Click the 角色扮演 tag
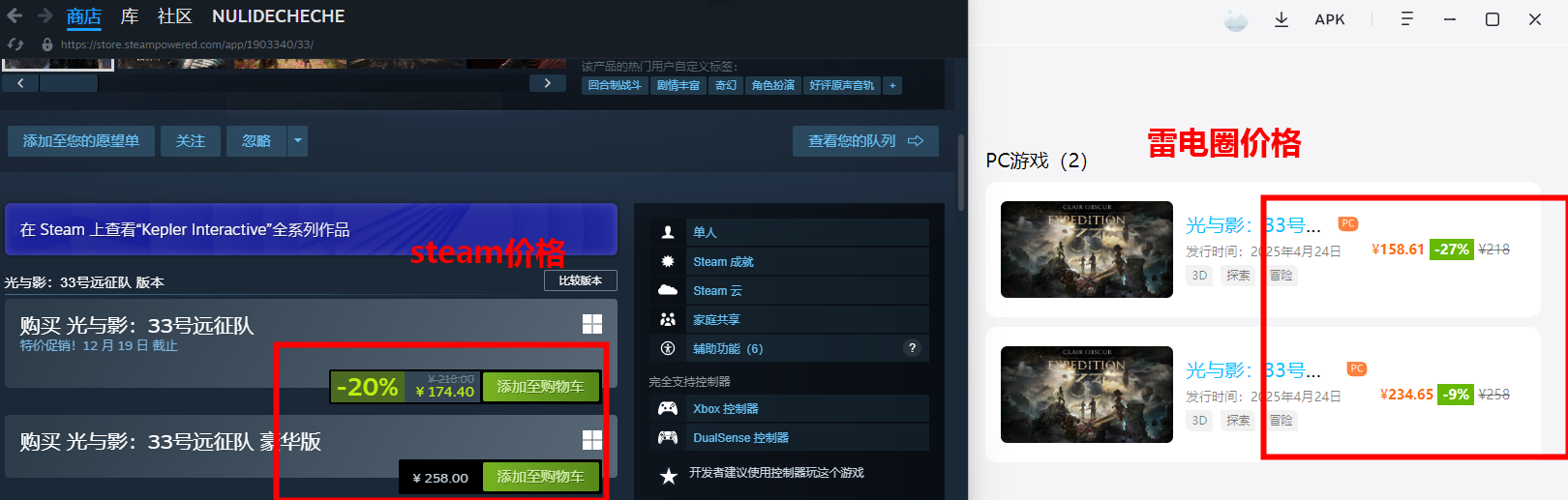This screenshot has width=1568, height=500. click(x=773, y=85)
